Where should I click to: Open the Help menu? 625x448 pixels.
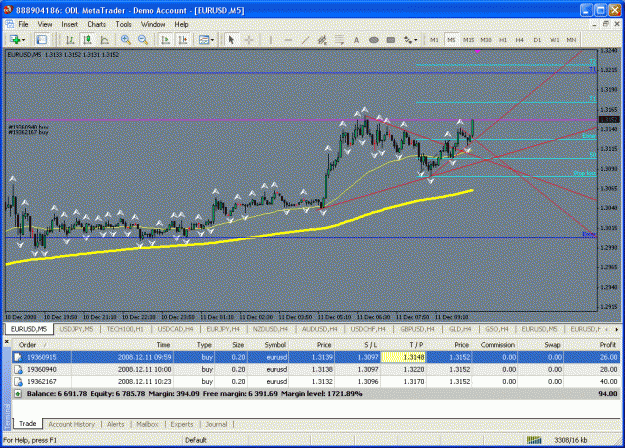pyautogui.click(x=181, y=24)
